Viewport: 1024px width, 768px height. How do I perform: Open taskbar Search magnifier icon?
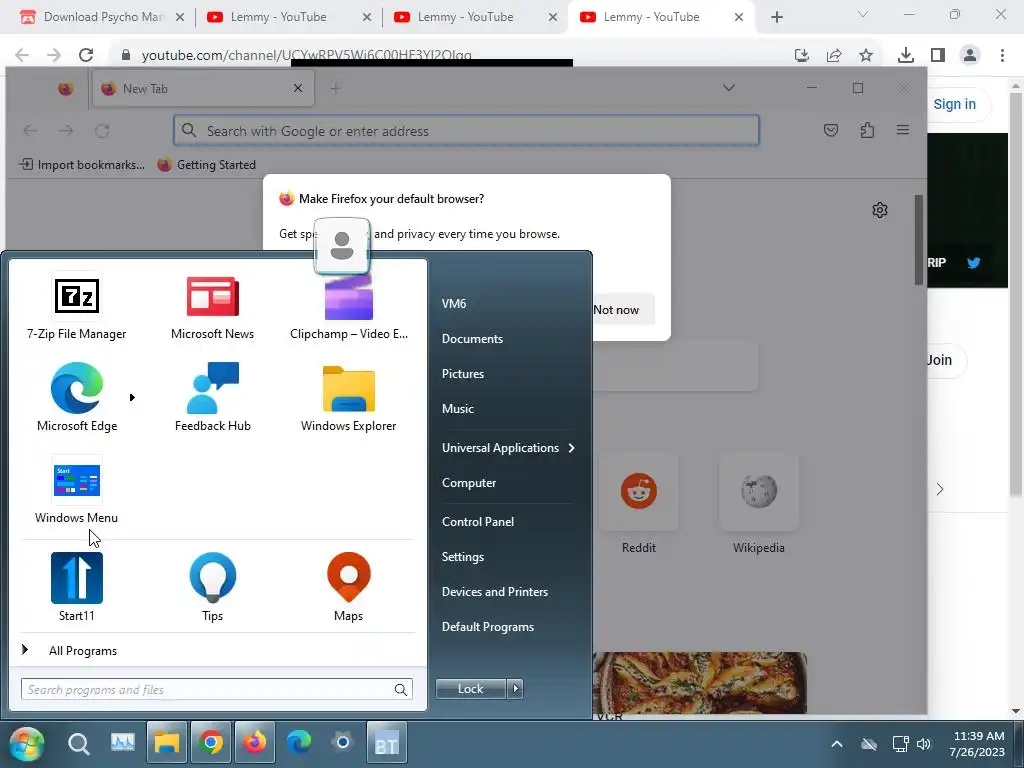coord(78,743)
